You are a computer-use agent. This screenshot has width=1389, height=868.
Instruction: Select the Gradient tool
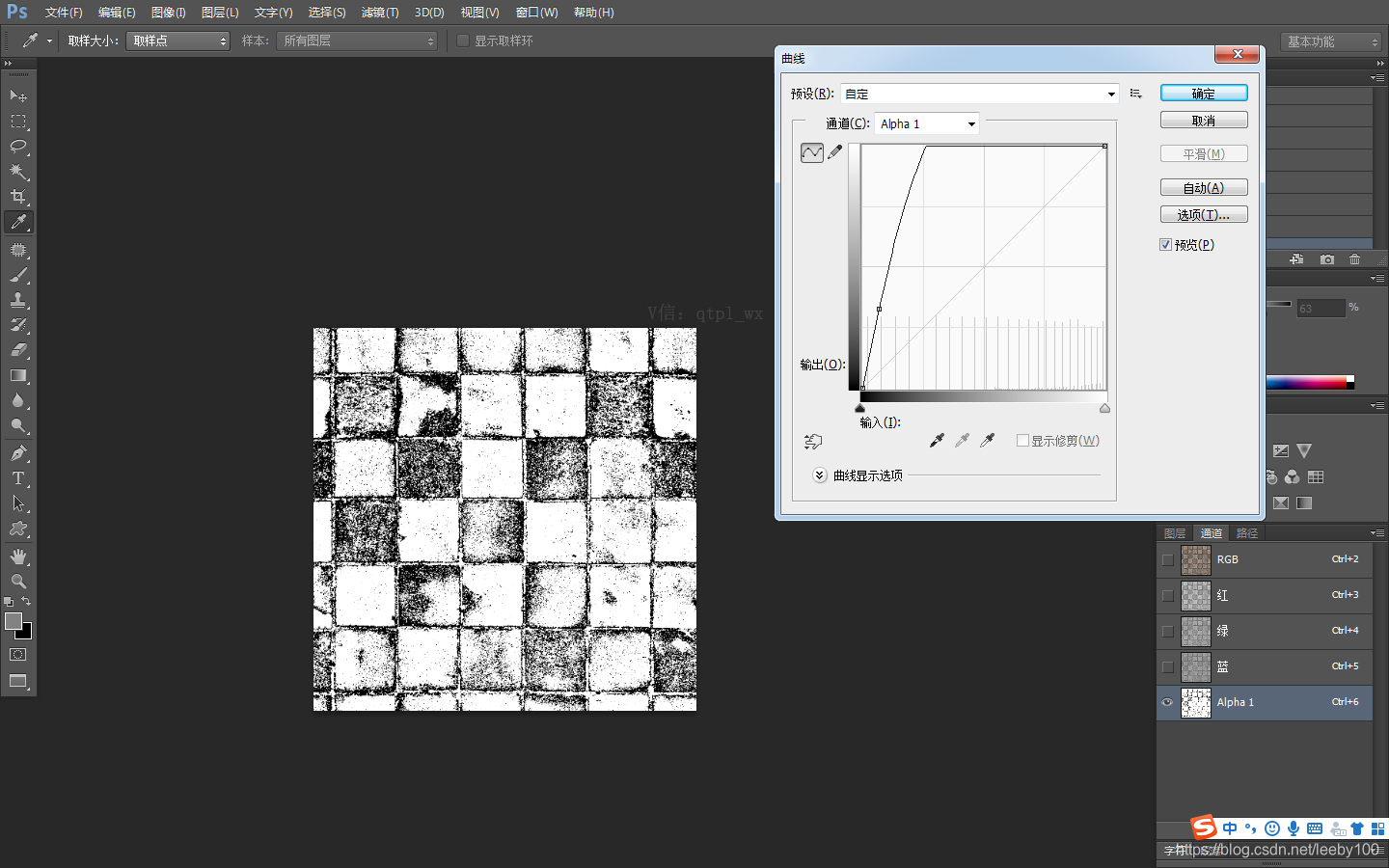tap(18, 375)
